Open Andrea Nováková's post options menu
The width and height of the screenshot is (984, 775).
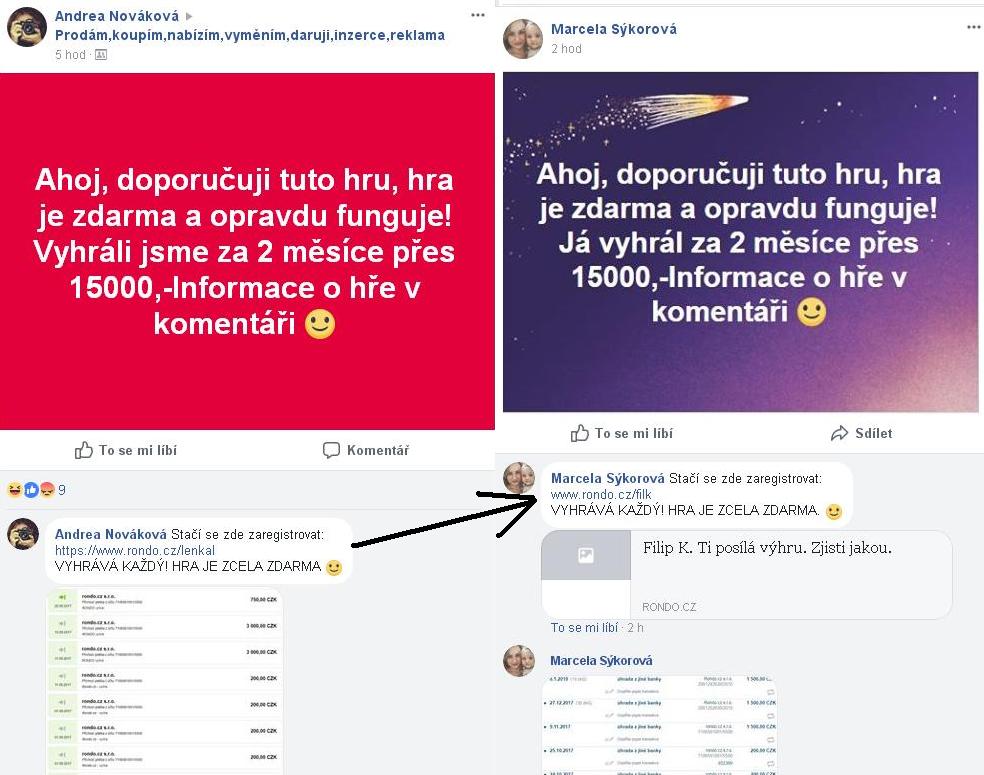478,15
